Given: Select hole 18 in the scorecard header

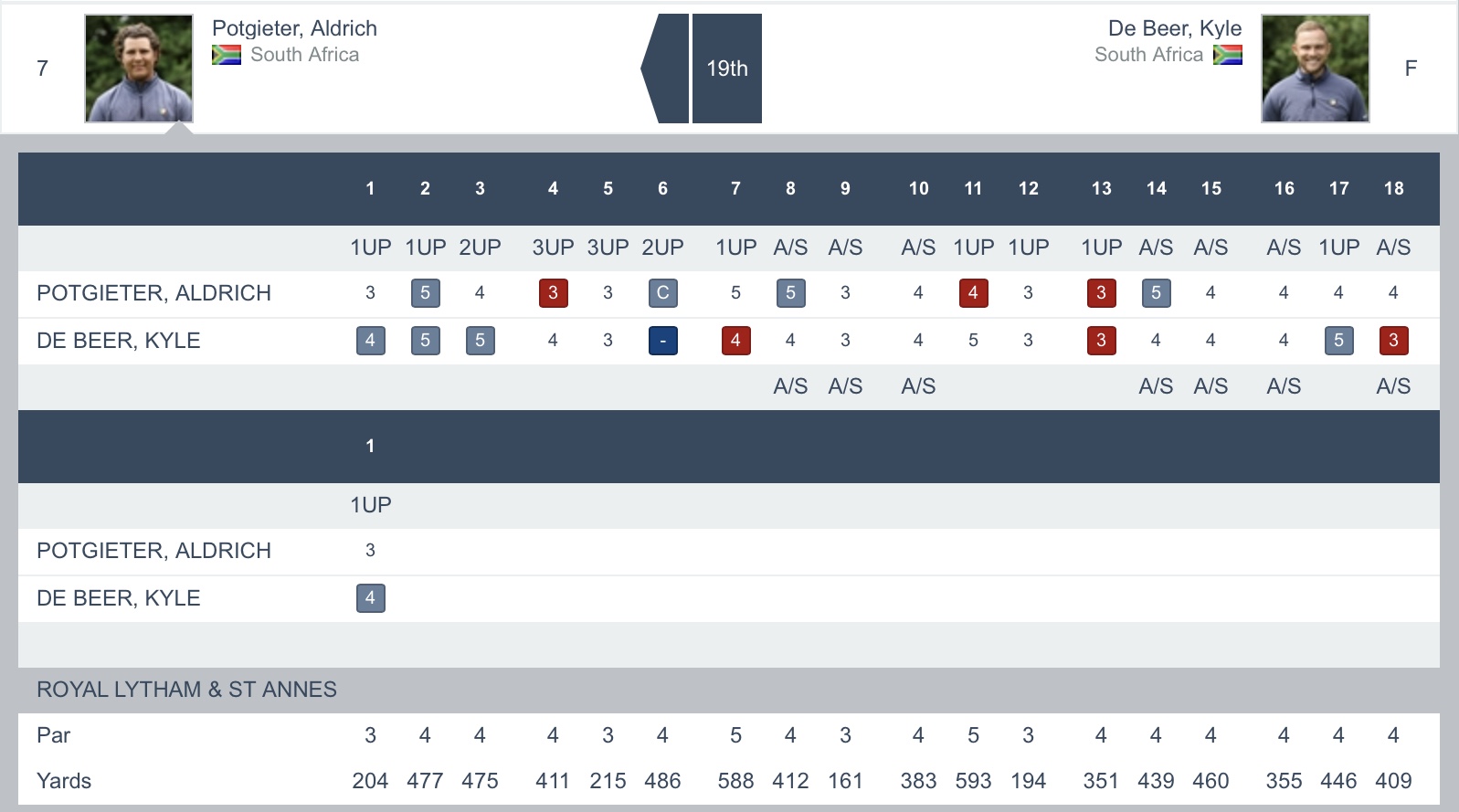Looking at the screenshot, I should coord(1393,189).
